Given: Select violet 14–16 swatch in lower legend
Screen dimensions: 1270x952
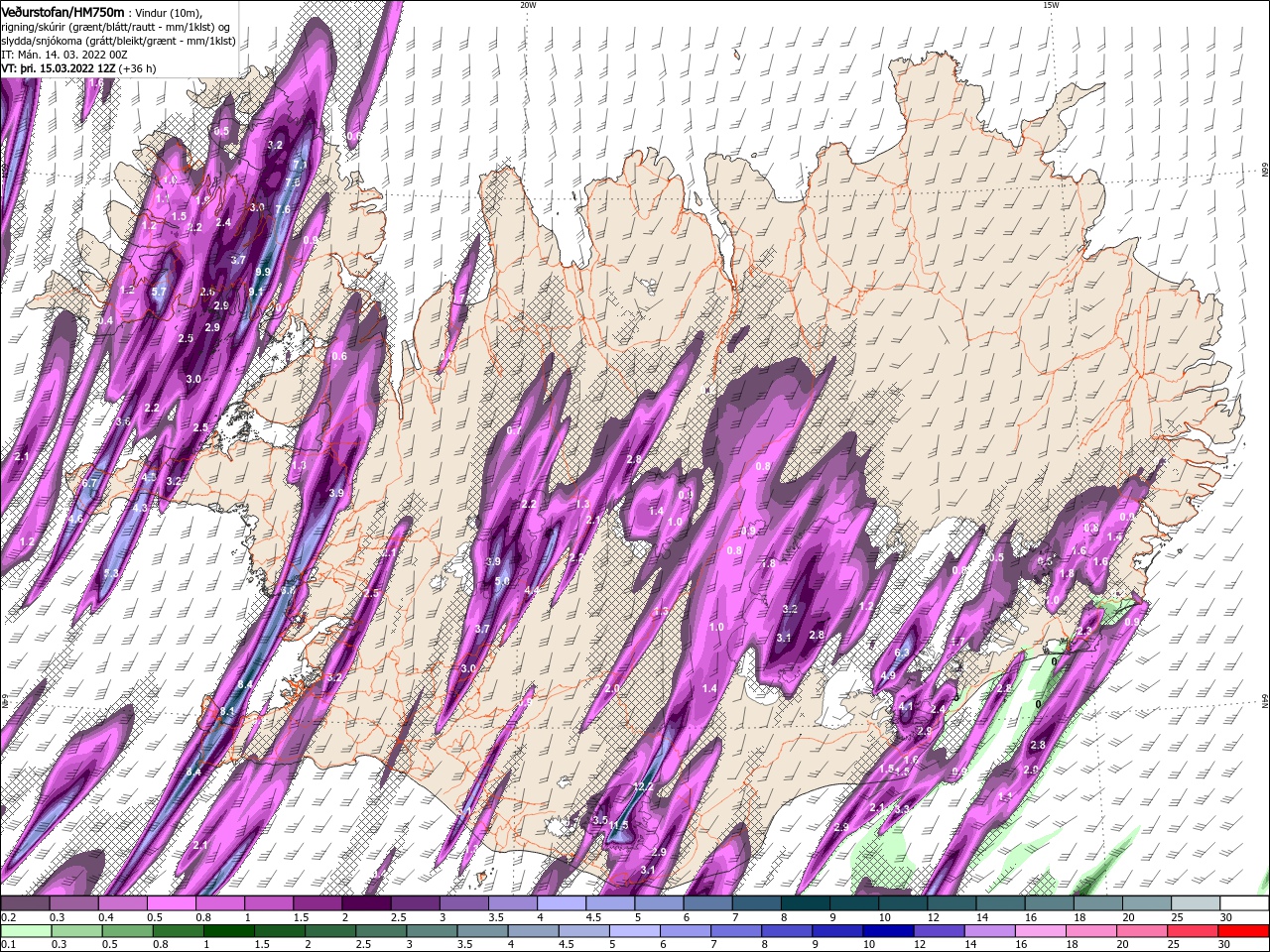Looking at the screenshot, I should [x=989, y=931].
